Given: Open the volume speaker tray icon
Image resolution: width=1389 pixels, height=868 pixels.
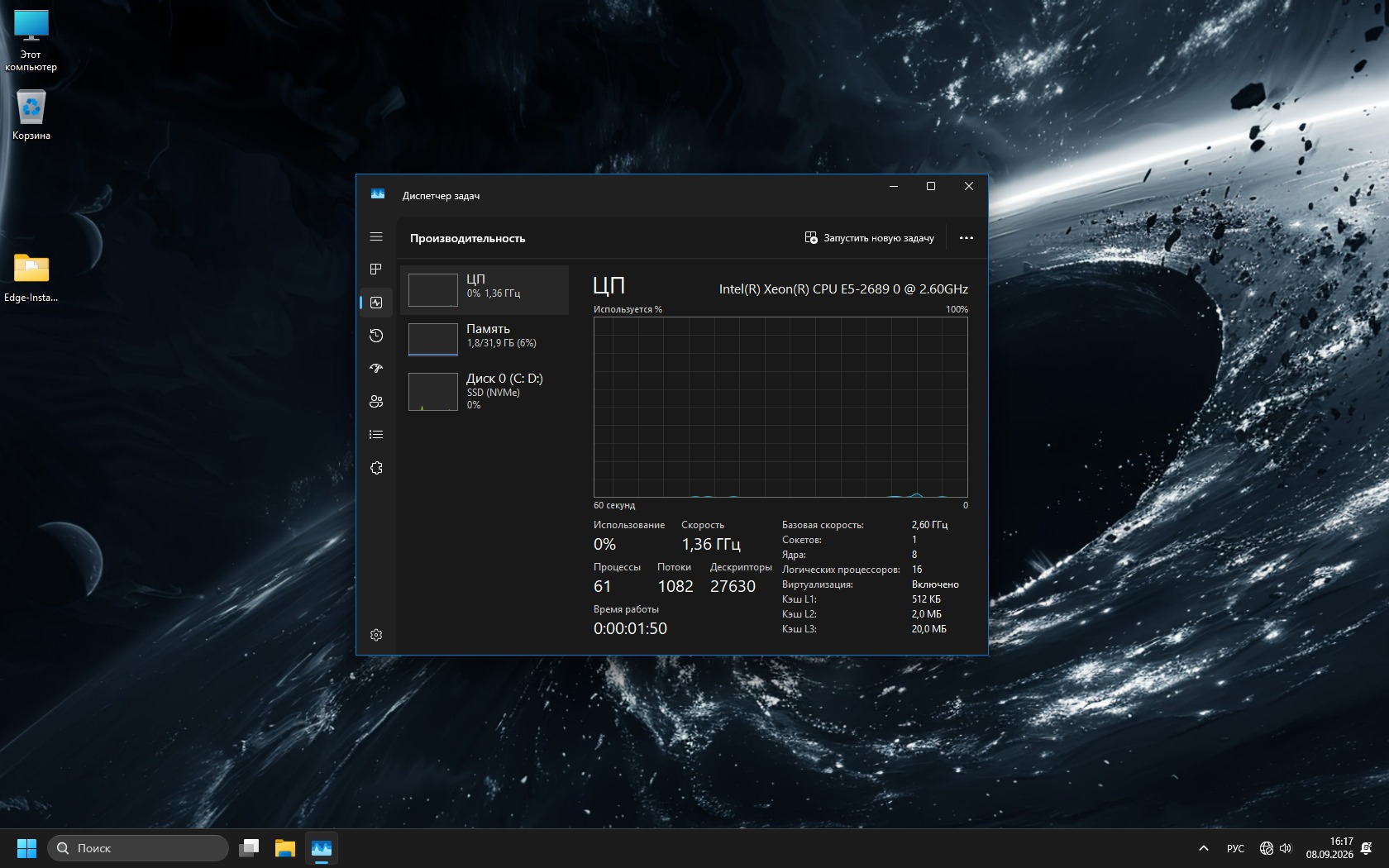Looking at the screenshot, I should point(1286,848).
